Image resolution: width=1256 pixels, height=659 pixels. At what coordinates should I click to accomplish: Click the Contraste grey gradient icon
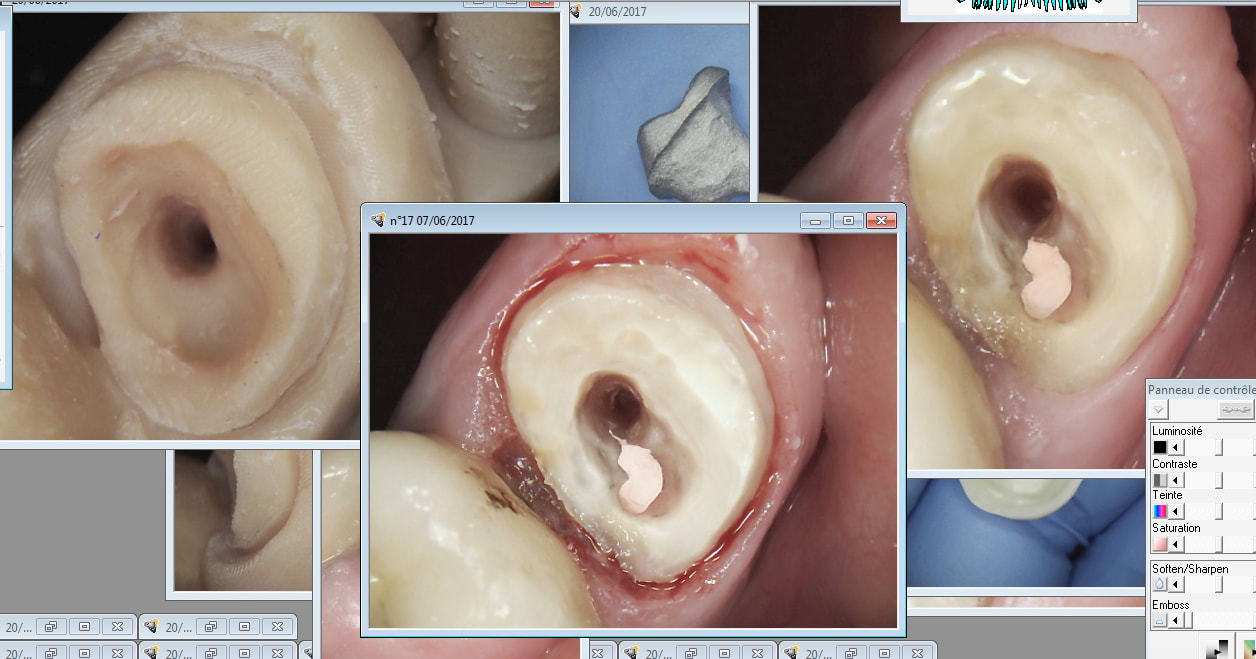(1160, 480)
